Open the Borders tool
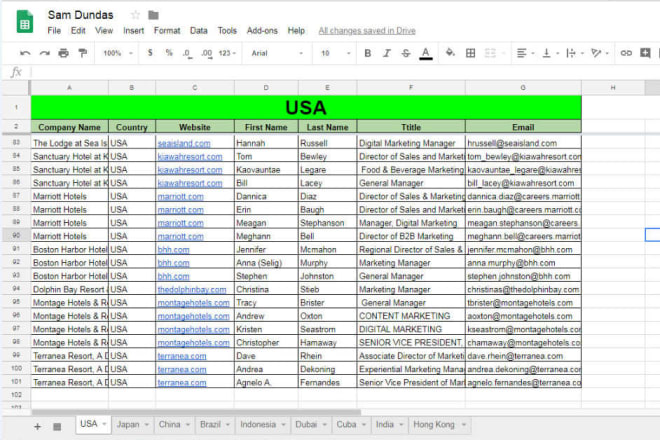This screenshot has width=660, height=440. point(471,53)
